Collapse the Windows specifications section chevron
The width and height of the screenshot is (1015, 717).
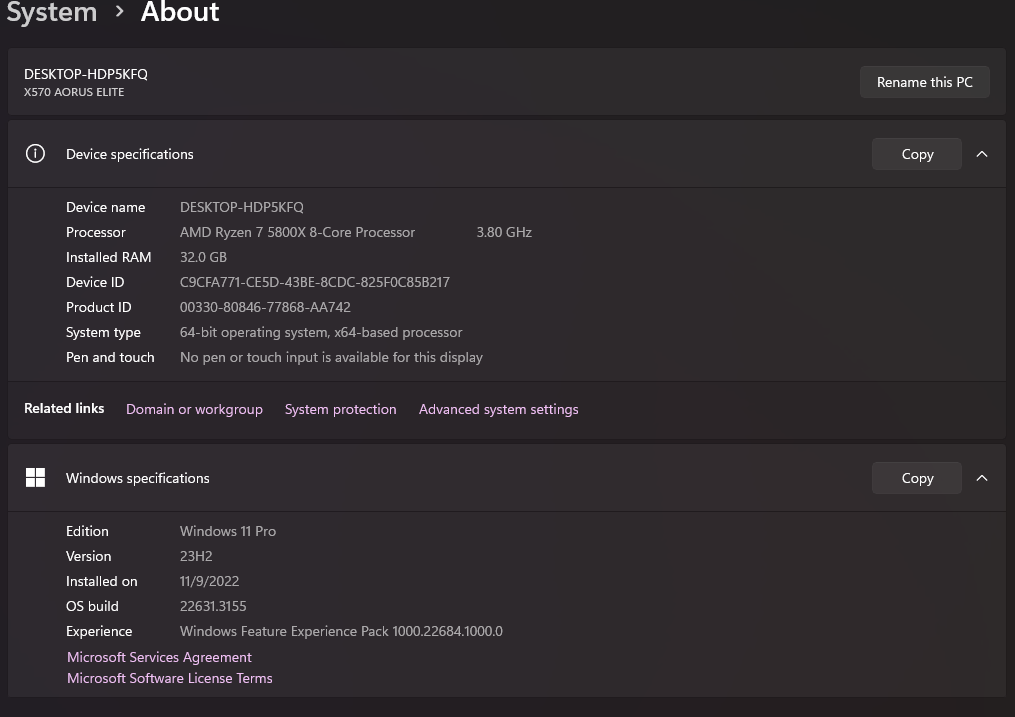point(981,478)
